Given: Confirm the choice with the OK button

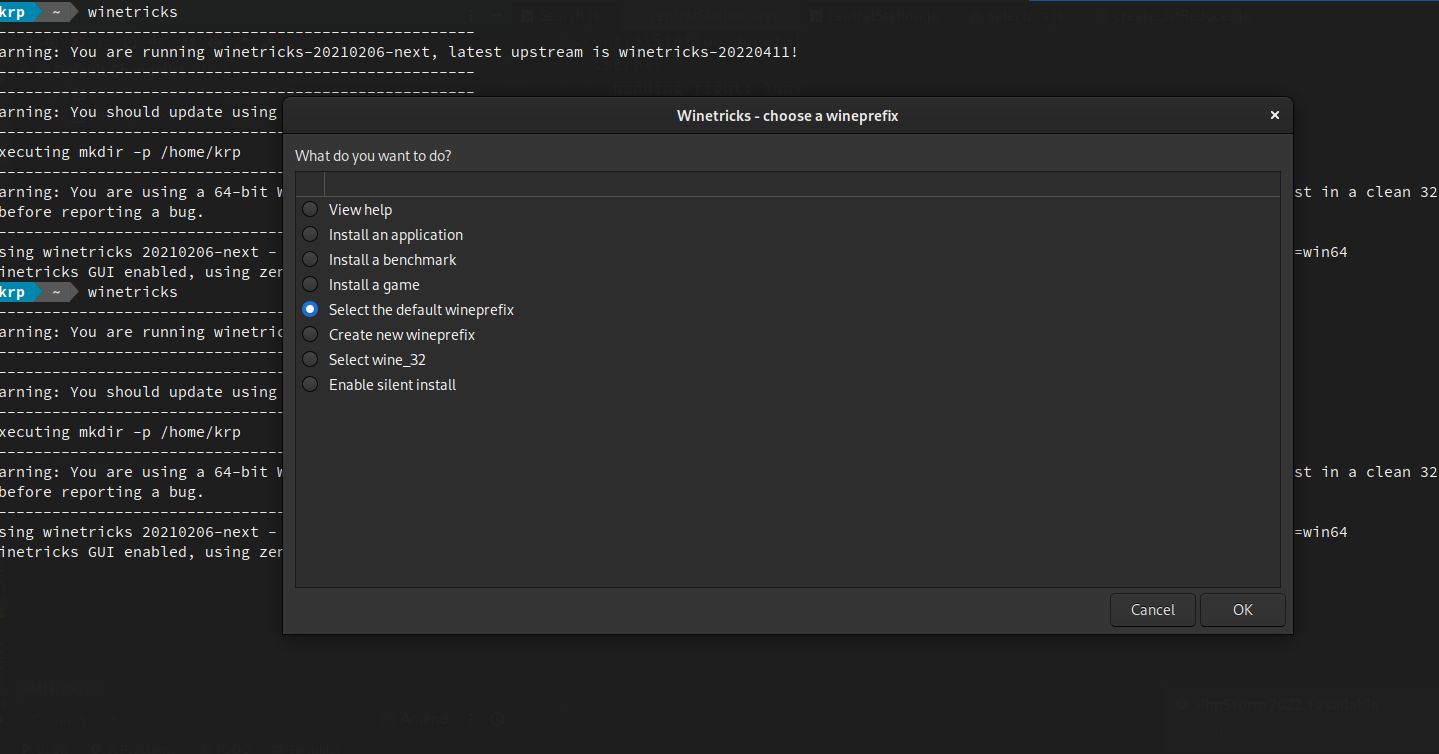Looking at the screenshot, I should click(x=1243, y=610).
